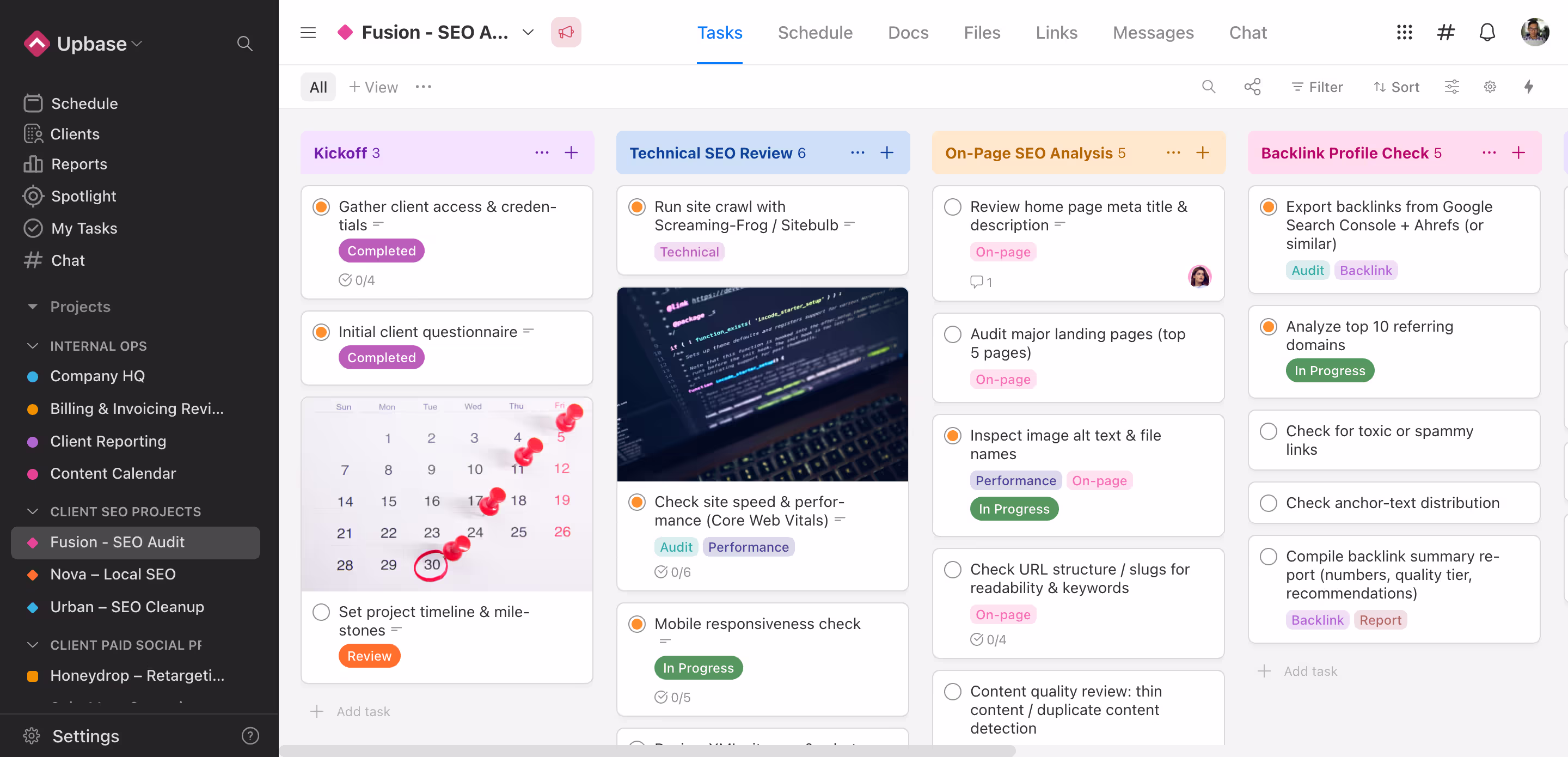Image resolution: width=1568 pixels, height=757 pixels.
Task: Open the apps grid icon
Action: click(1404, 32)
